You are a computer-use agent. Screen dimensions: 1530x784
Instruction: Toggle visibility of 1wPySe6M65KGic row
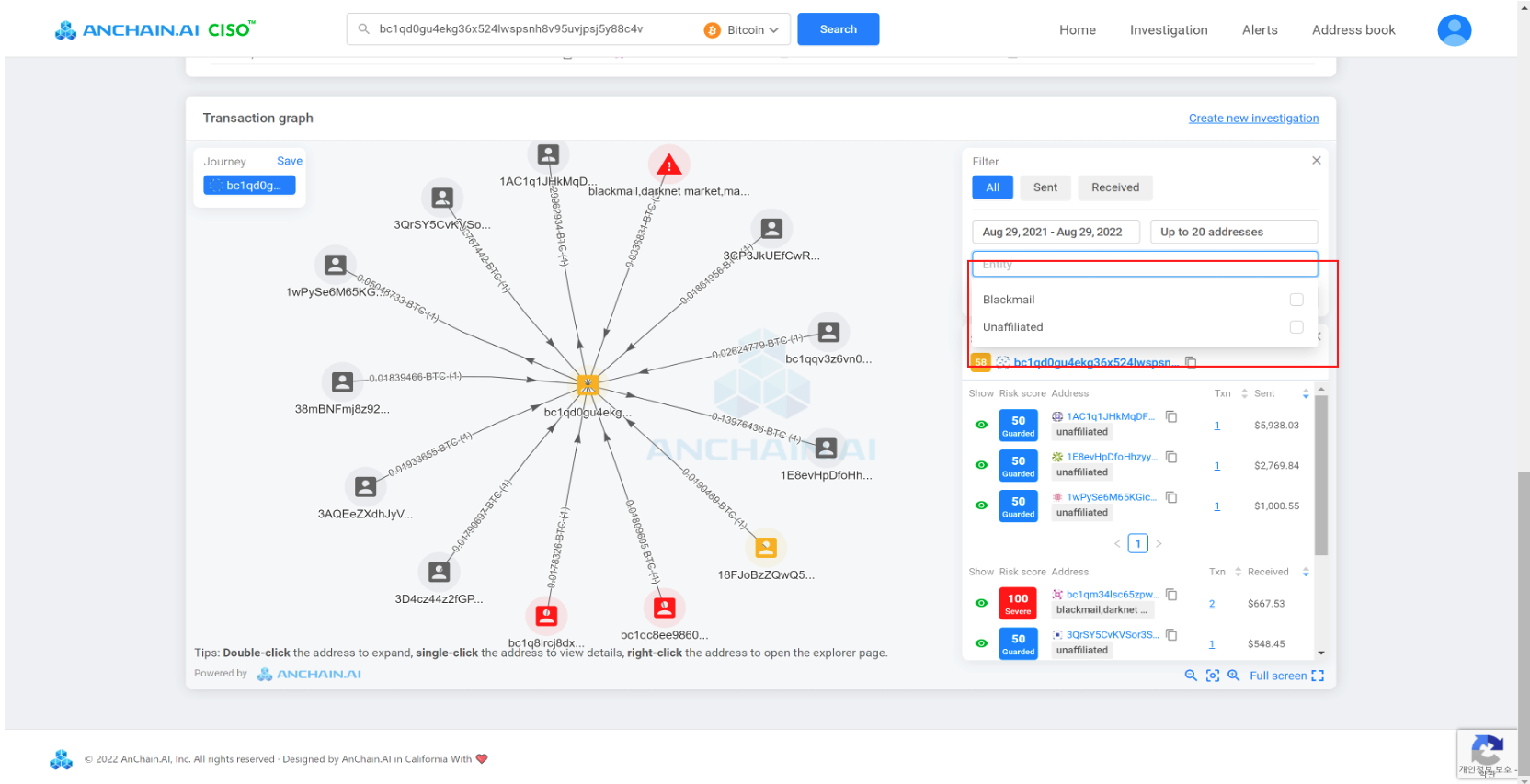point(981,506)
